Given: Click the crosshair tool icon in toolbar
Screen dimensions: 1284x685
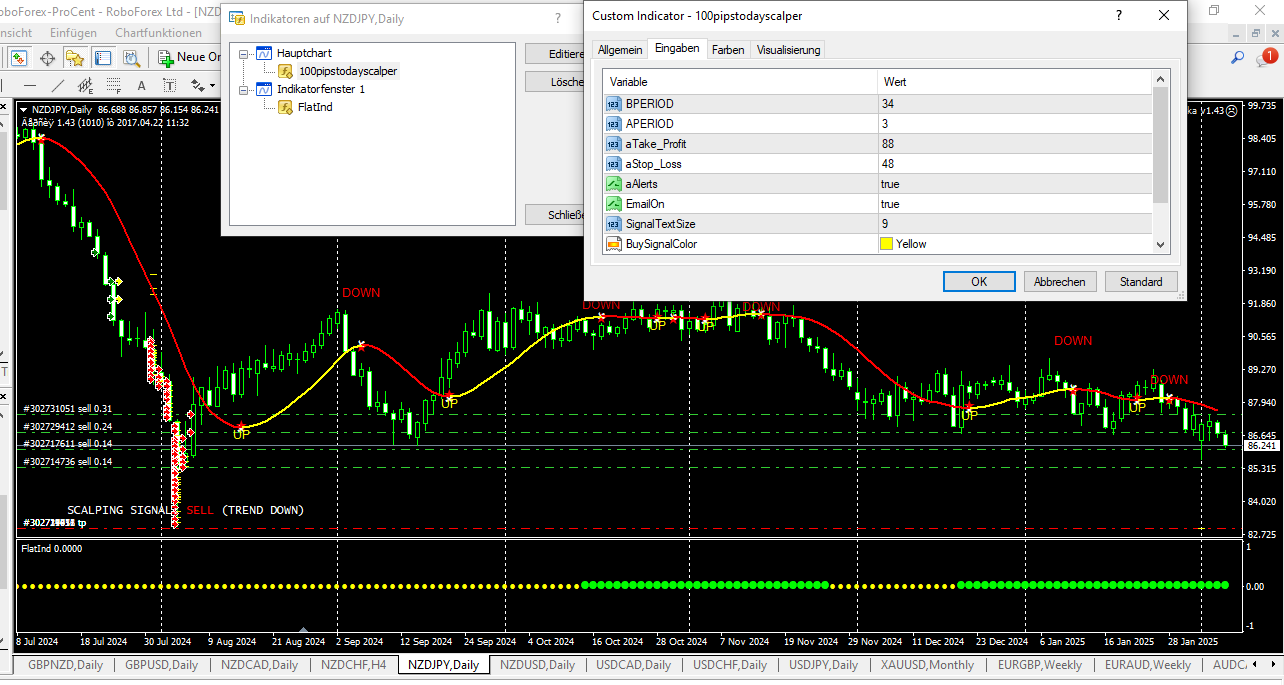Looking at the screenshot, I should [x=47, y=58].
